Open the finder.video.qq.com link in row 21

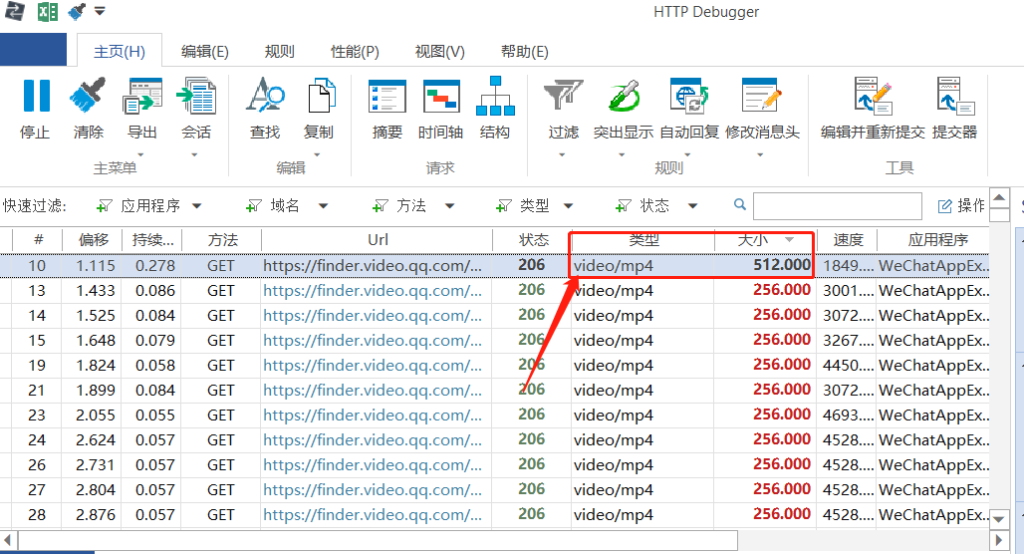click(x=373, y=390)
